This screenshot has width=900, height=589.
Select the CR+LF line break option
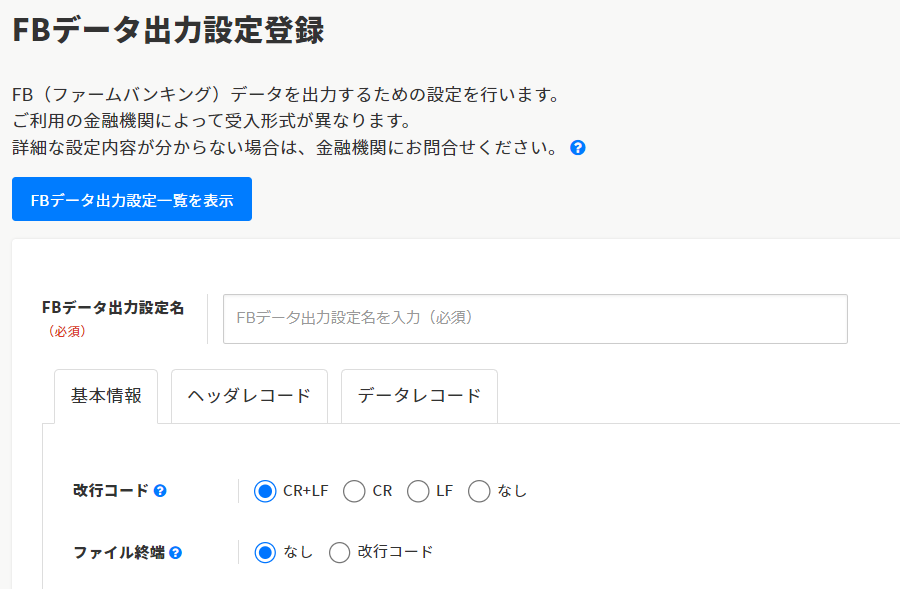click(265, 491)
